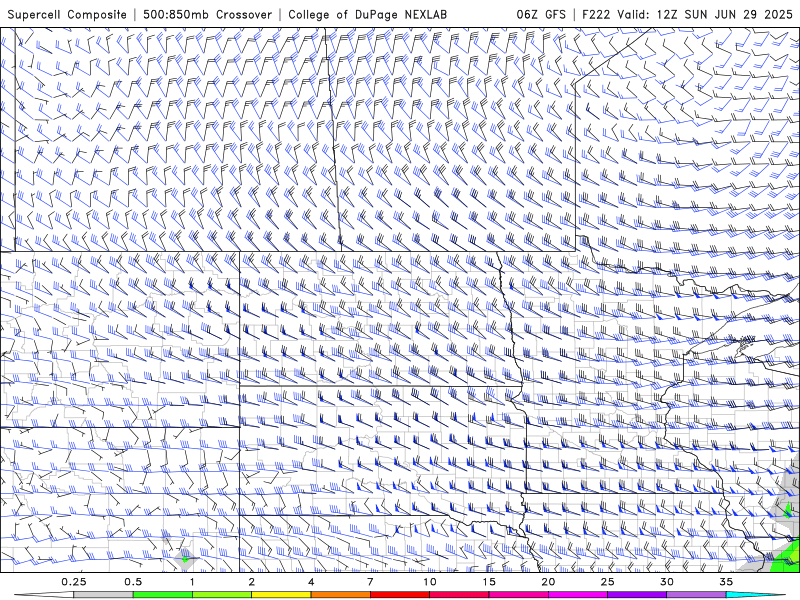Click the '7' legend value
800x600 pixels.
pos(370,582)
